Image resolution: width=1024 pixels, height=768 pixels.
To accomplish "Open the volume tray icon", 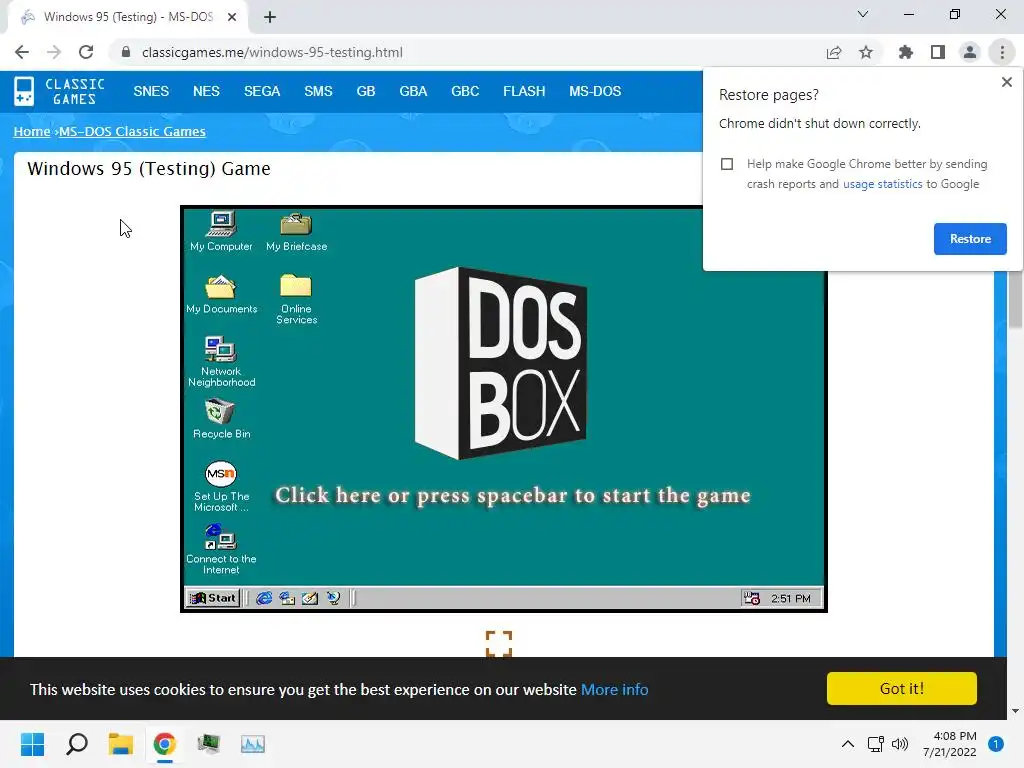I will pos(900,744).
